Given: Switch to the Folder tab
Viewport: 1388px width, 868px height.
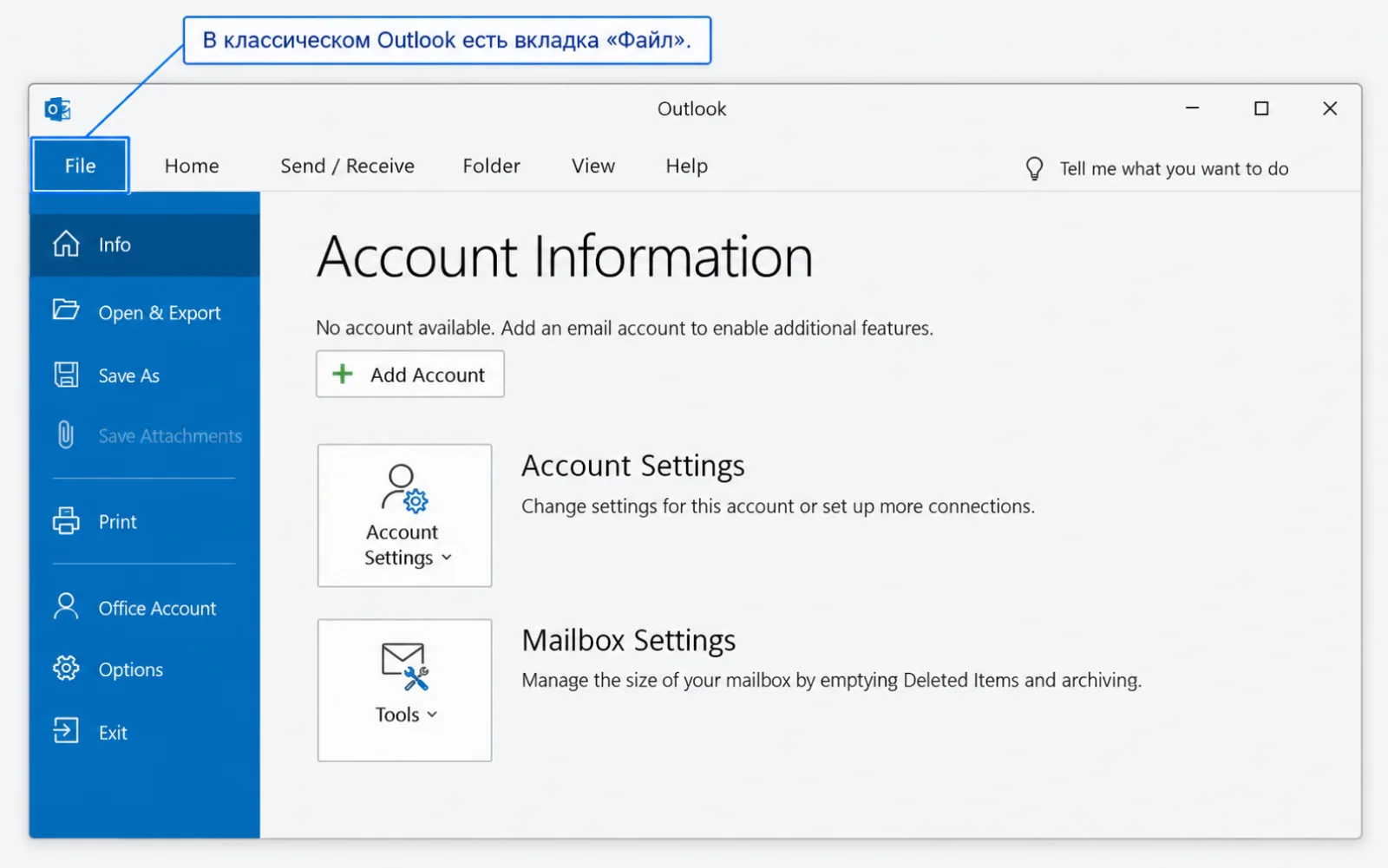Looking at the screenshot, I should [x=491, y=166].
